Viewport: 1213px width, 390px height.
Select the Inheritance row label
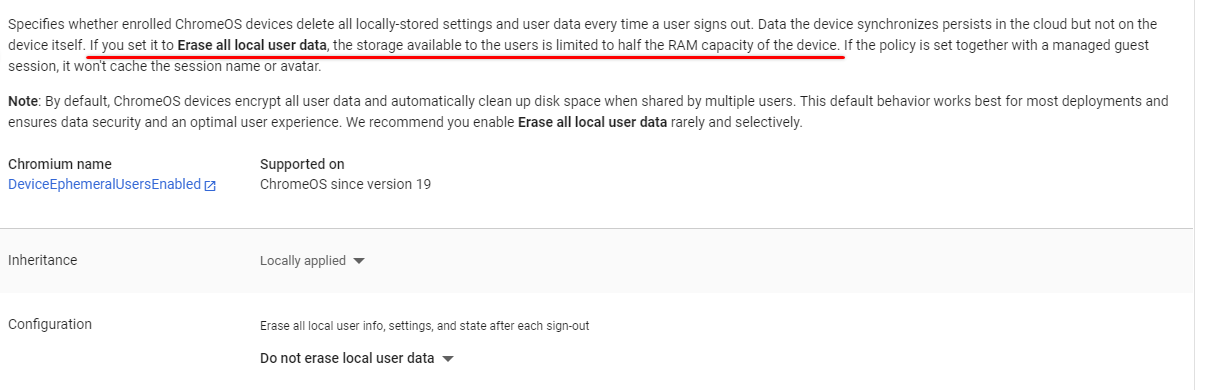pyautogui.click(x=42, y=260)
